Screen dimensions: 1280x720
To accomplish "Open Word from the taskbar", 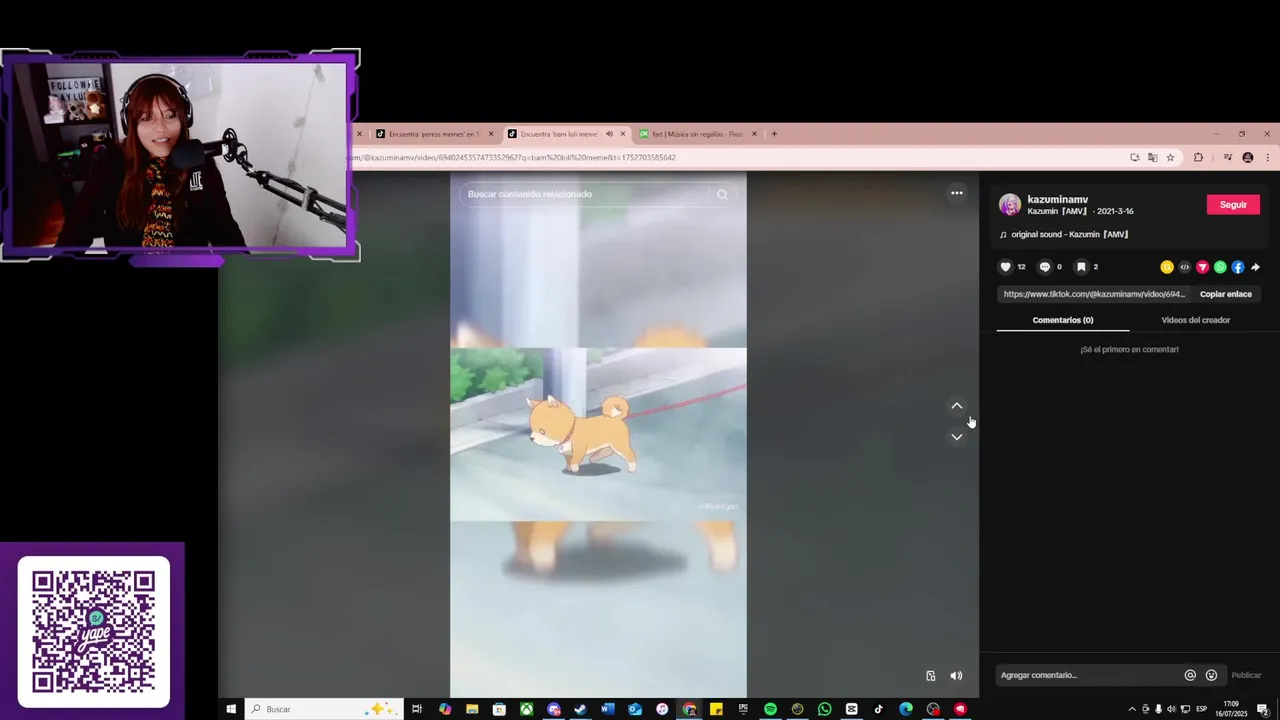I will pos(607,709).
